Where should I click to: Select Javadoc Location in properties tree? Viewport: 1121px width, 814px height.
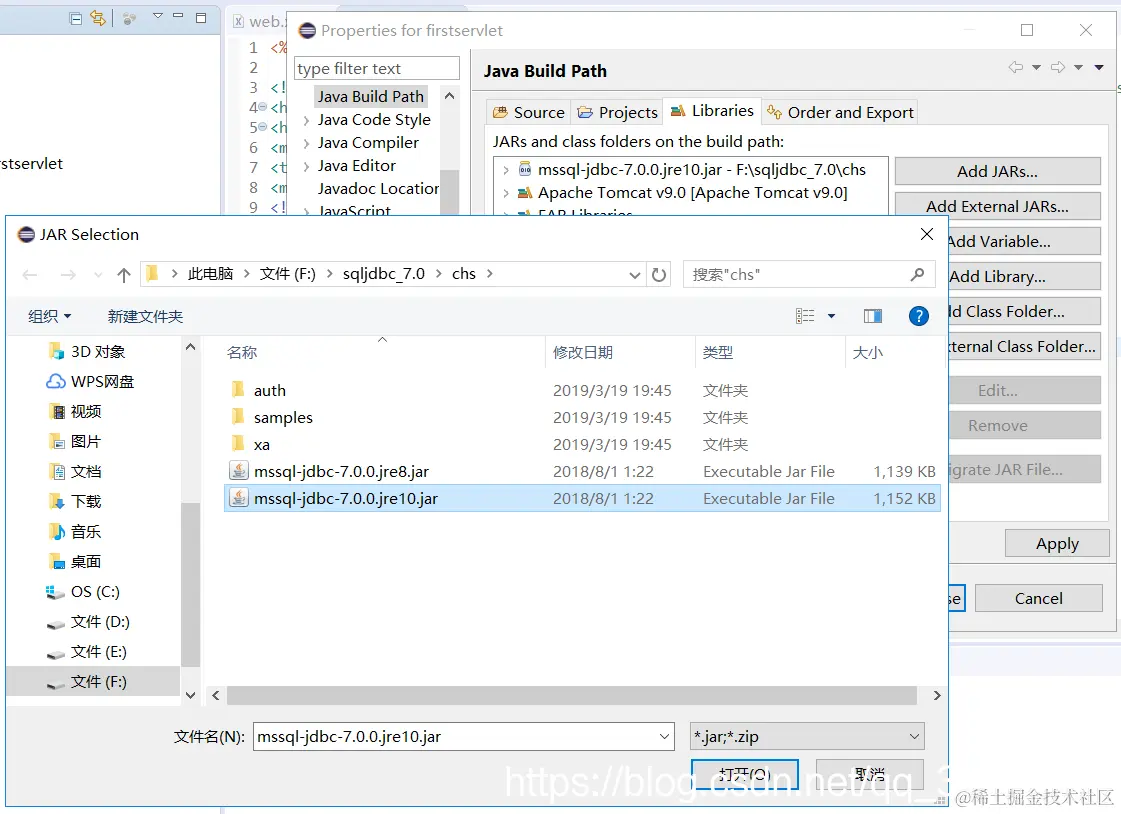click(378, 189)
